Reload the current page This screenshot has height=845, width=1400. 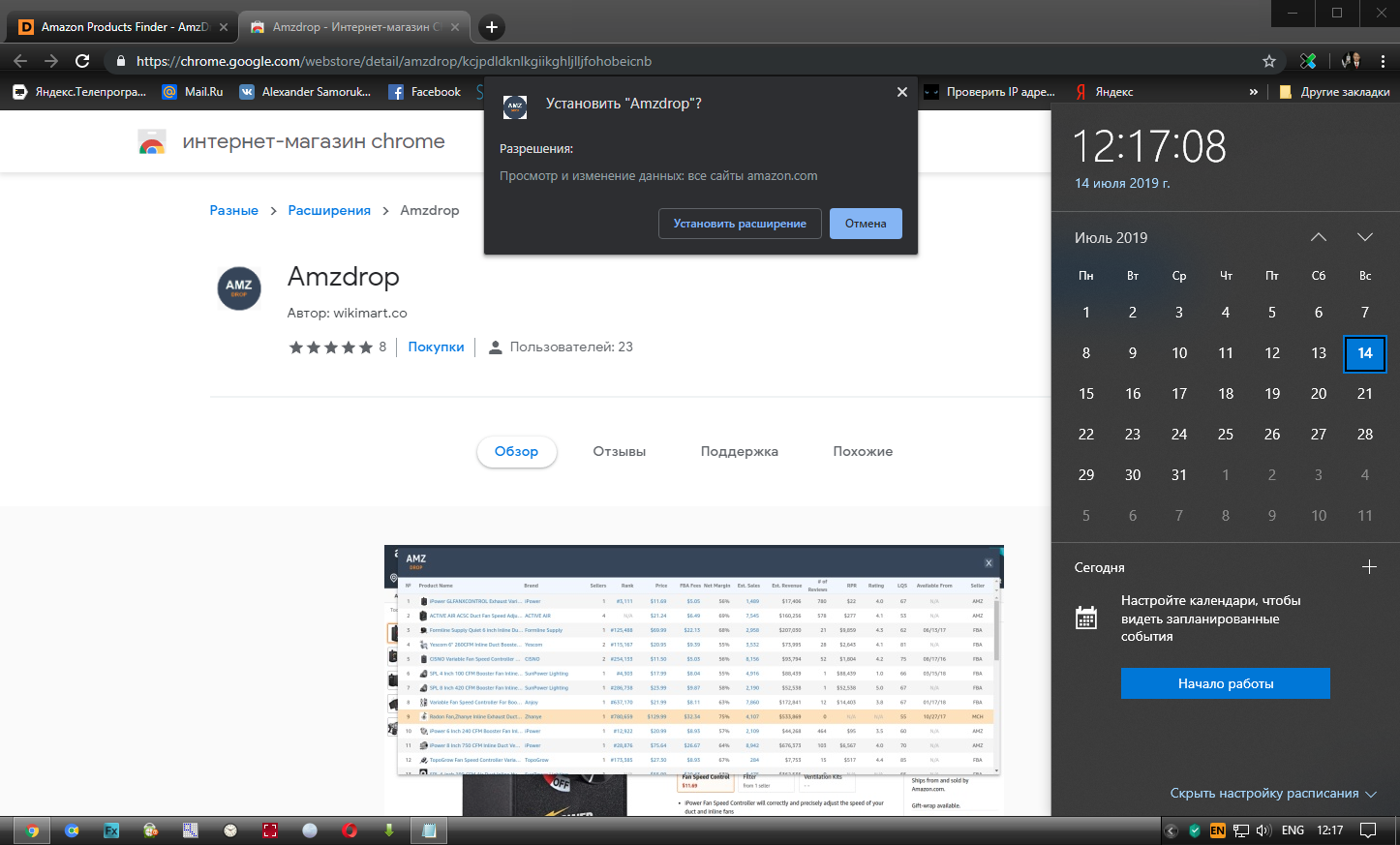coord(82,61)
